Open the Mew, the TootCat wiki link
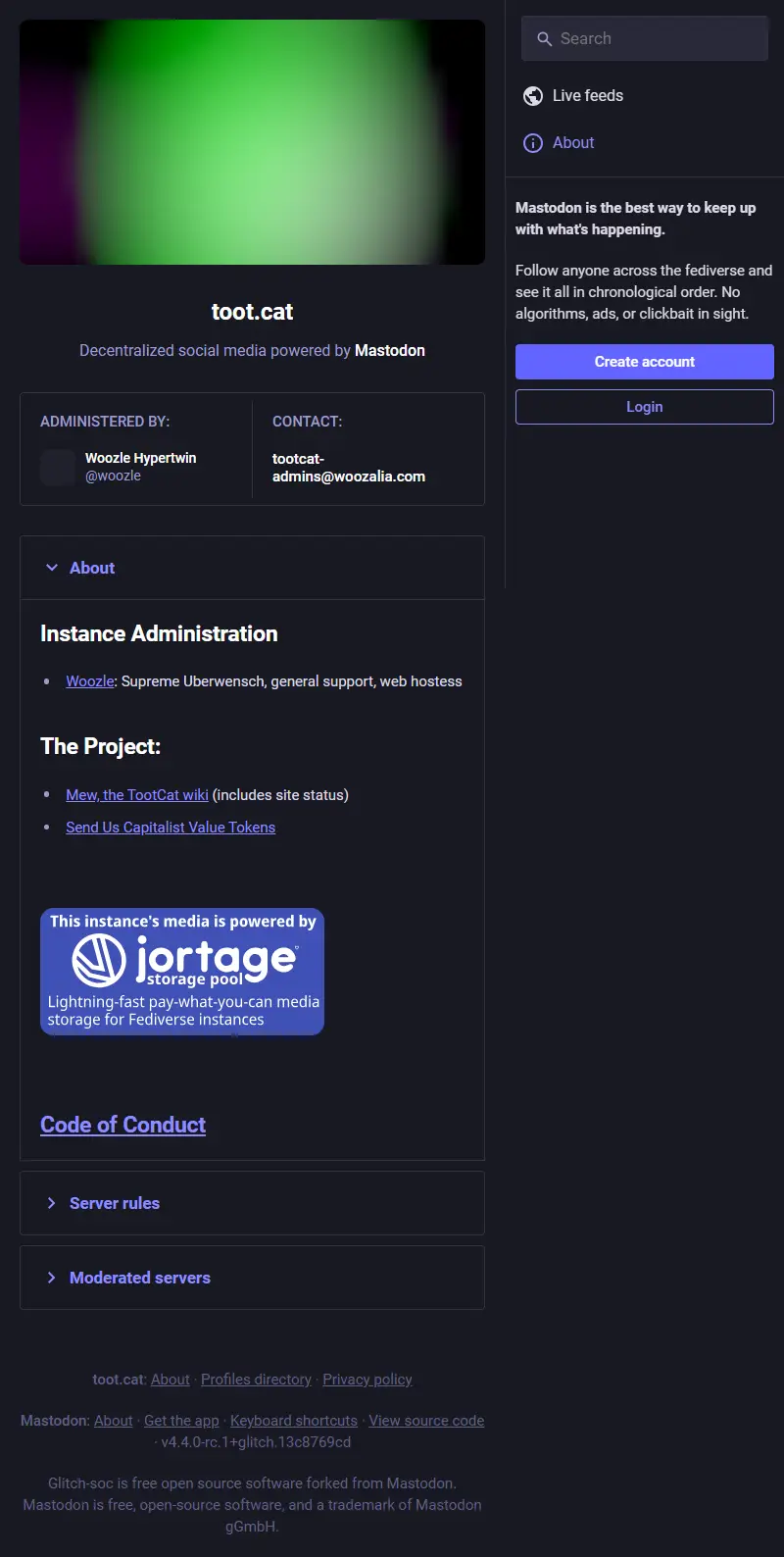Image resolution: width=784 pixels, height=1557 pixels. click(x=137, y=795)
